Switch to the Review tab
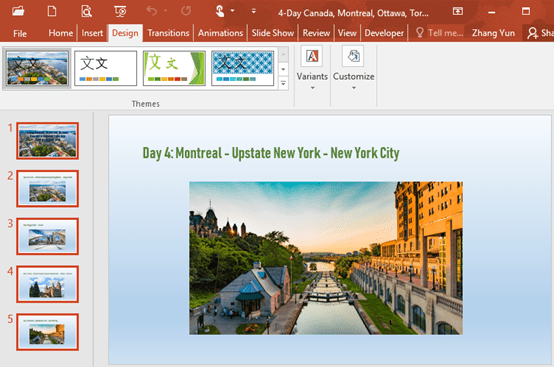The image size is (554, 367). tap(316, 33)
